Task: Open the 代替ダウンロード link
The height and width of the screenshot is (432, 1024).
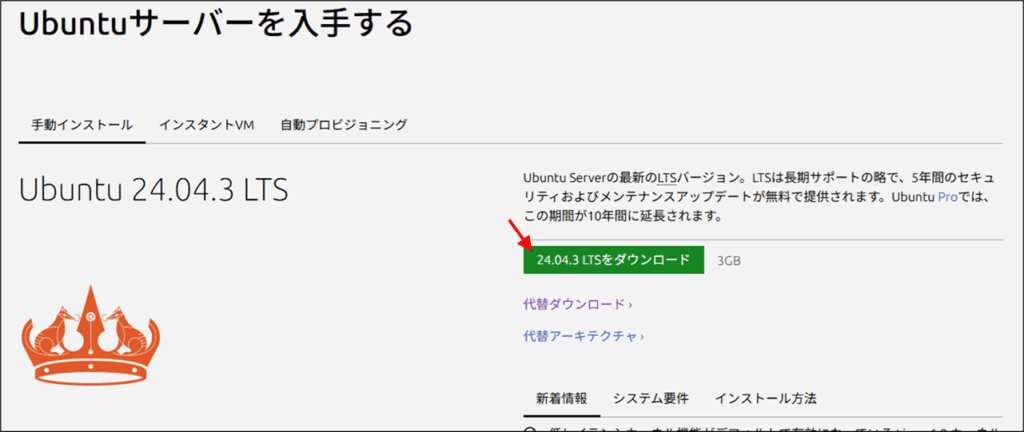Action: click(578, 304)
